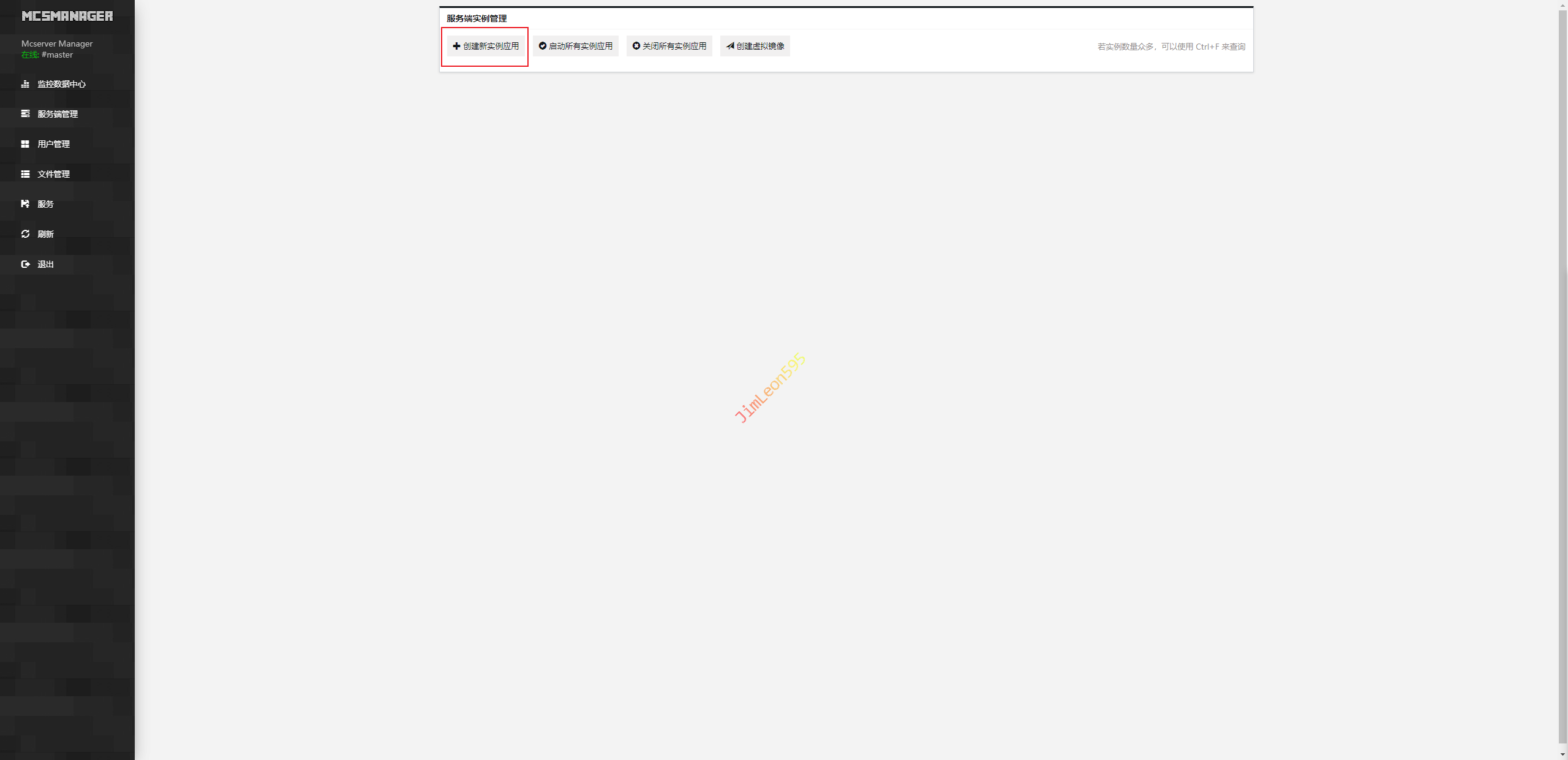Screen dimensions: 1568x760
Task: Go to 用户管理 in sidebar
Action: pos(53,144)
